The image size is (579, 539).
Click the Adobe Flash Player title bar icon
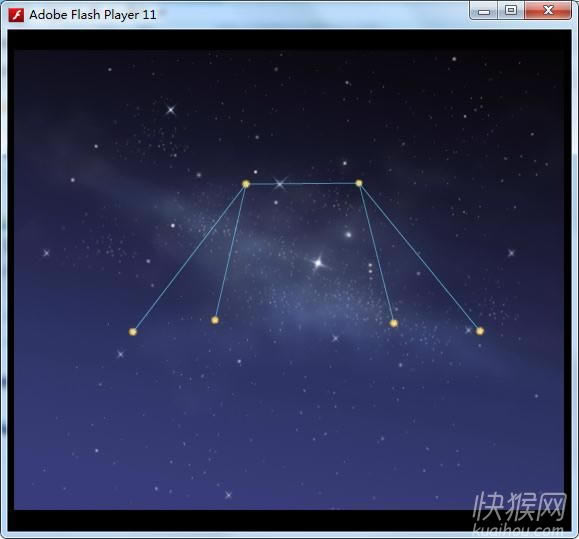pyautogui.click(x=16, y=15)
